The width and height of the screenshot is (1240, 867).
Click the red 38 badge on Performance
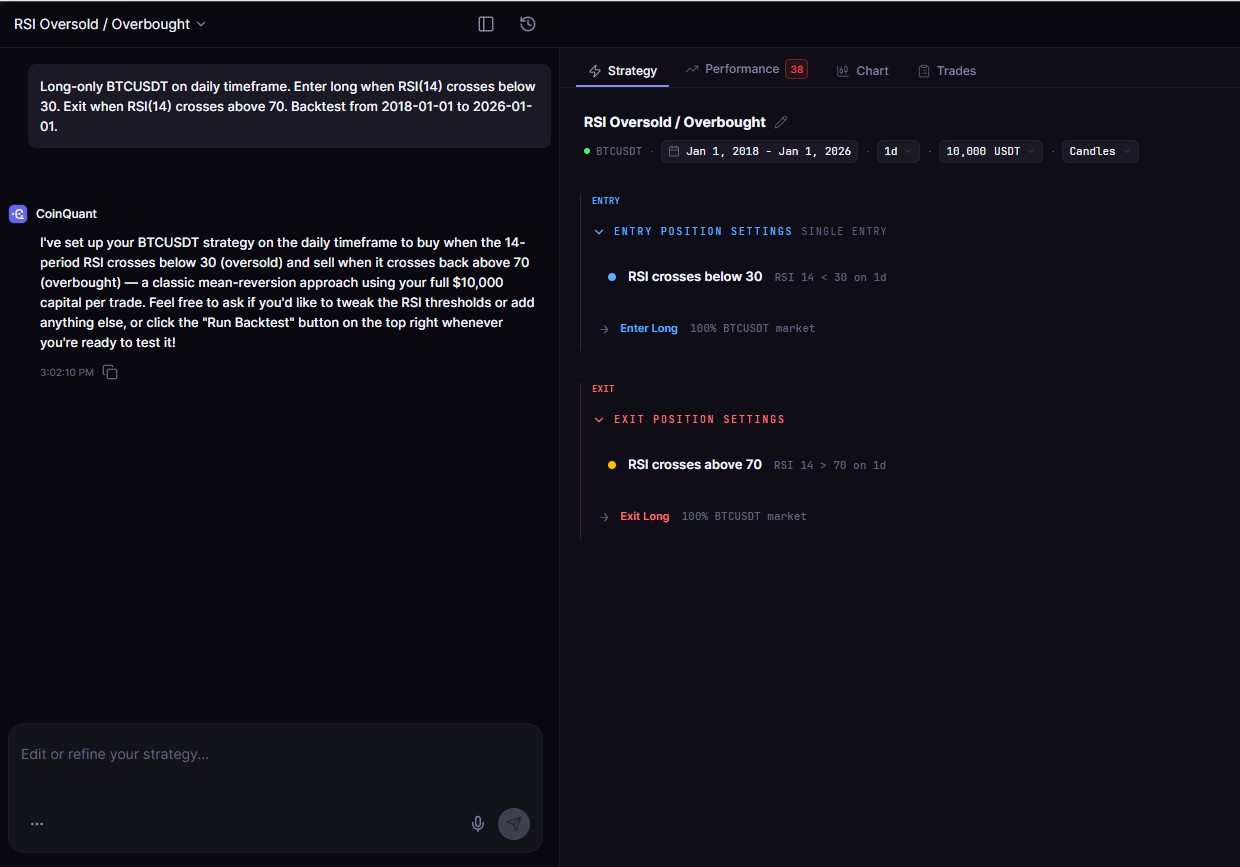point(796,69)
